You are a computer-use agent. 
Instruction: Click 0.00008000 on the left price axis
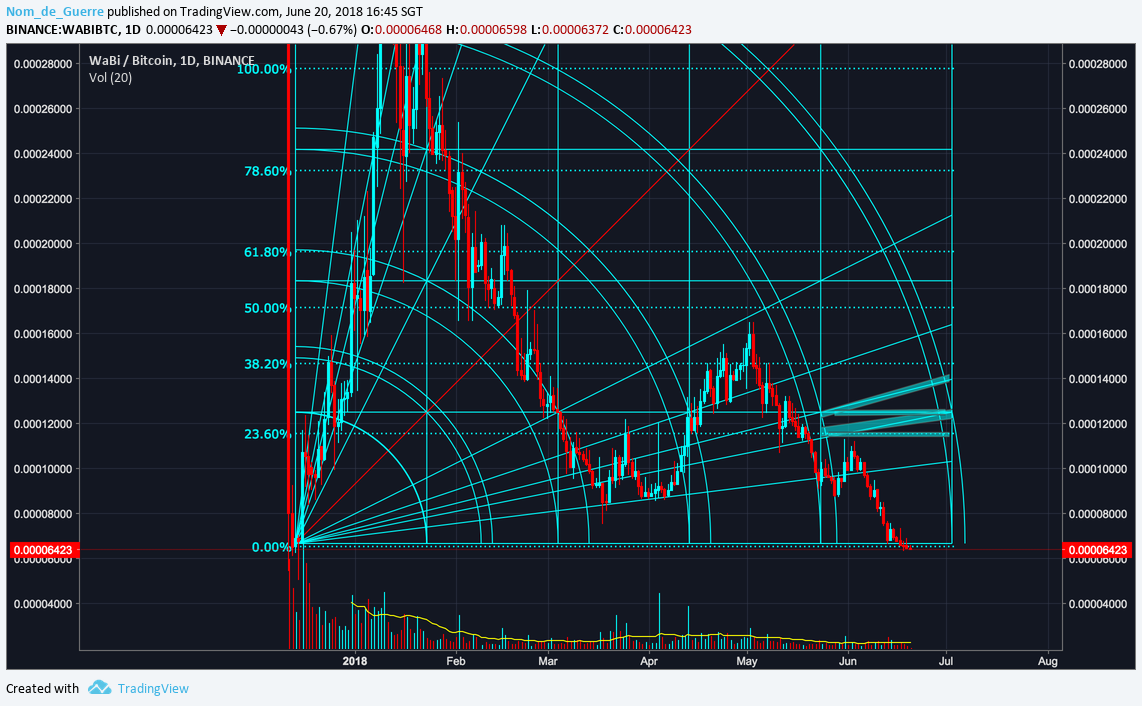[43, 514]
